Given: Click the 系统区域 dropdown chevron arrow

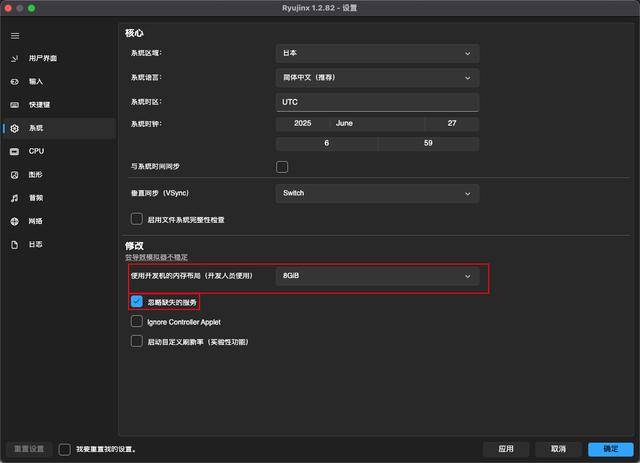Looking at the screenshot, I should (468, 53).
